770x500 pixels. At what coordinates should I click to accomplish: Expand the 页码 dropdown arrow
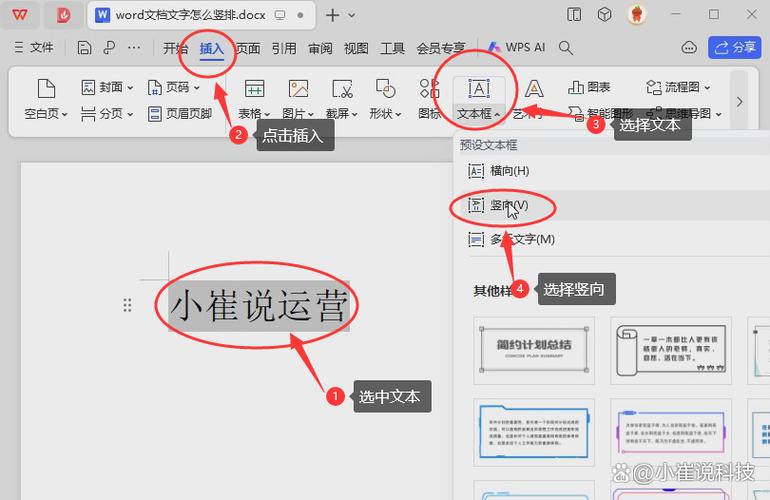(x=196, y=88)
